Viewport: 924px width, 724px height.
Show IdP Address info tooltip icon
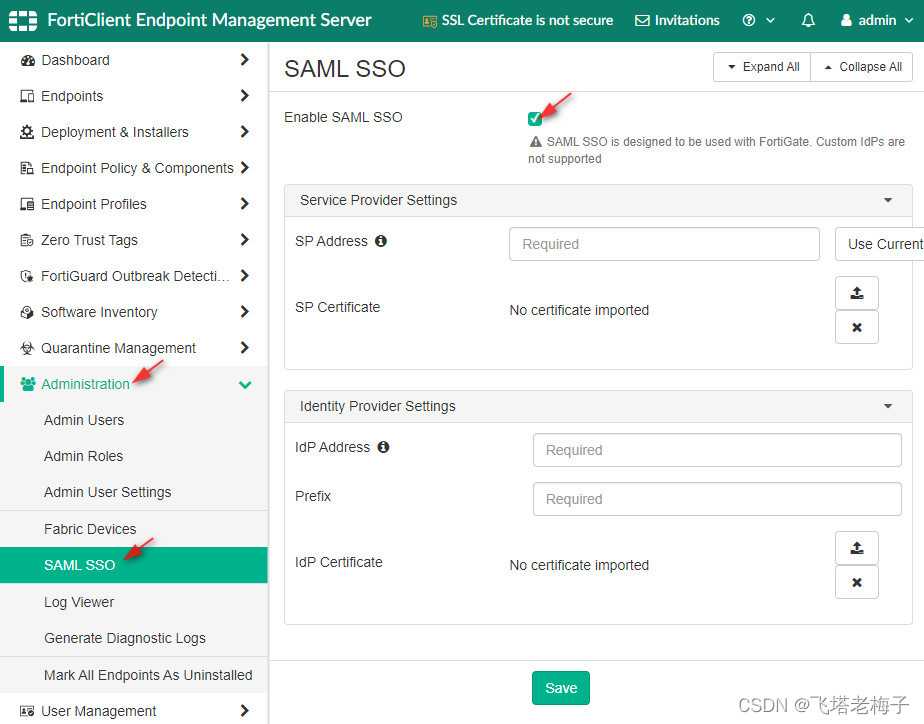coord(383,447)
